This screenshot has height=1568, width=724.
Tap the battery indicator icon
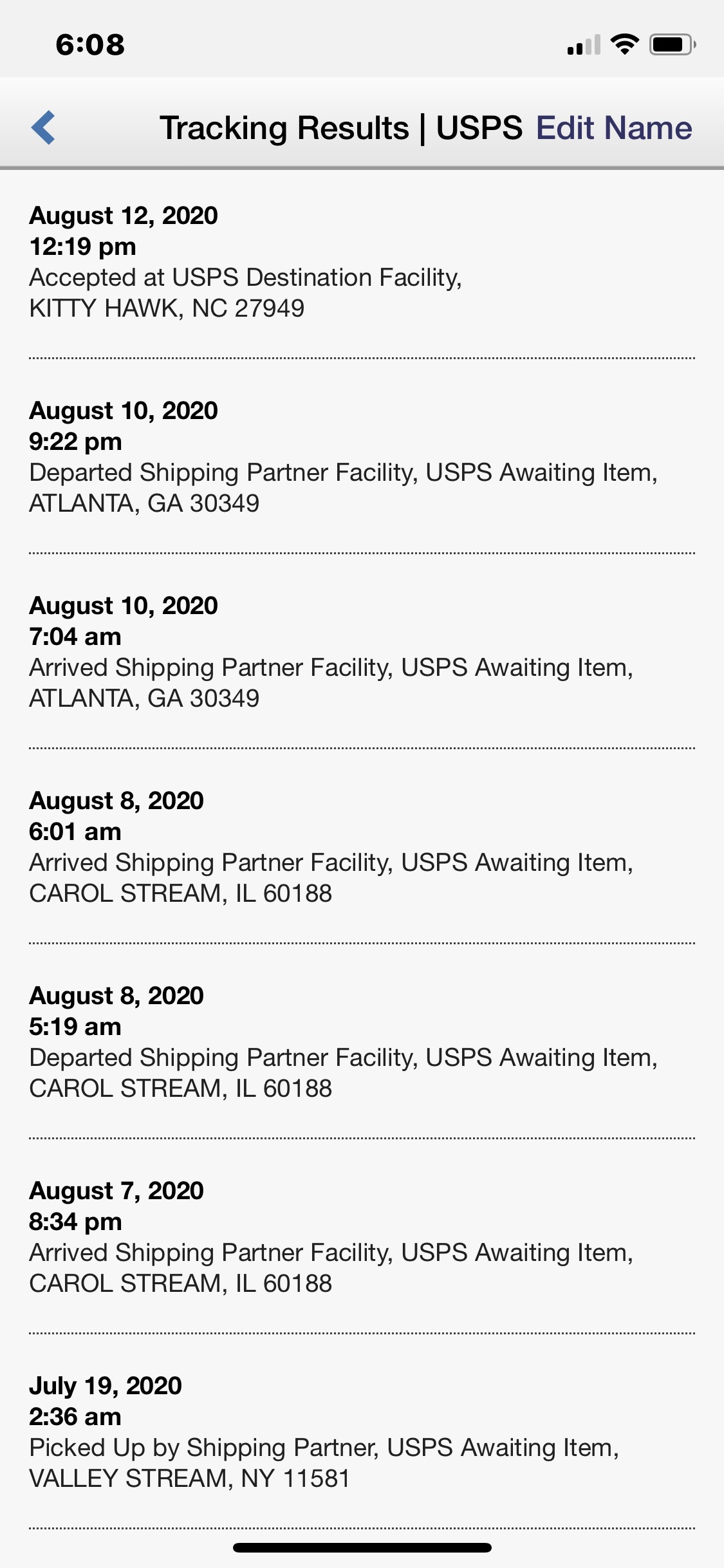pyautogui.click(x=671, y=44)
